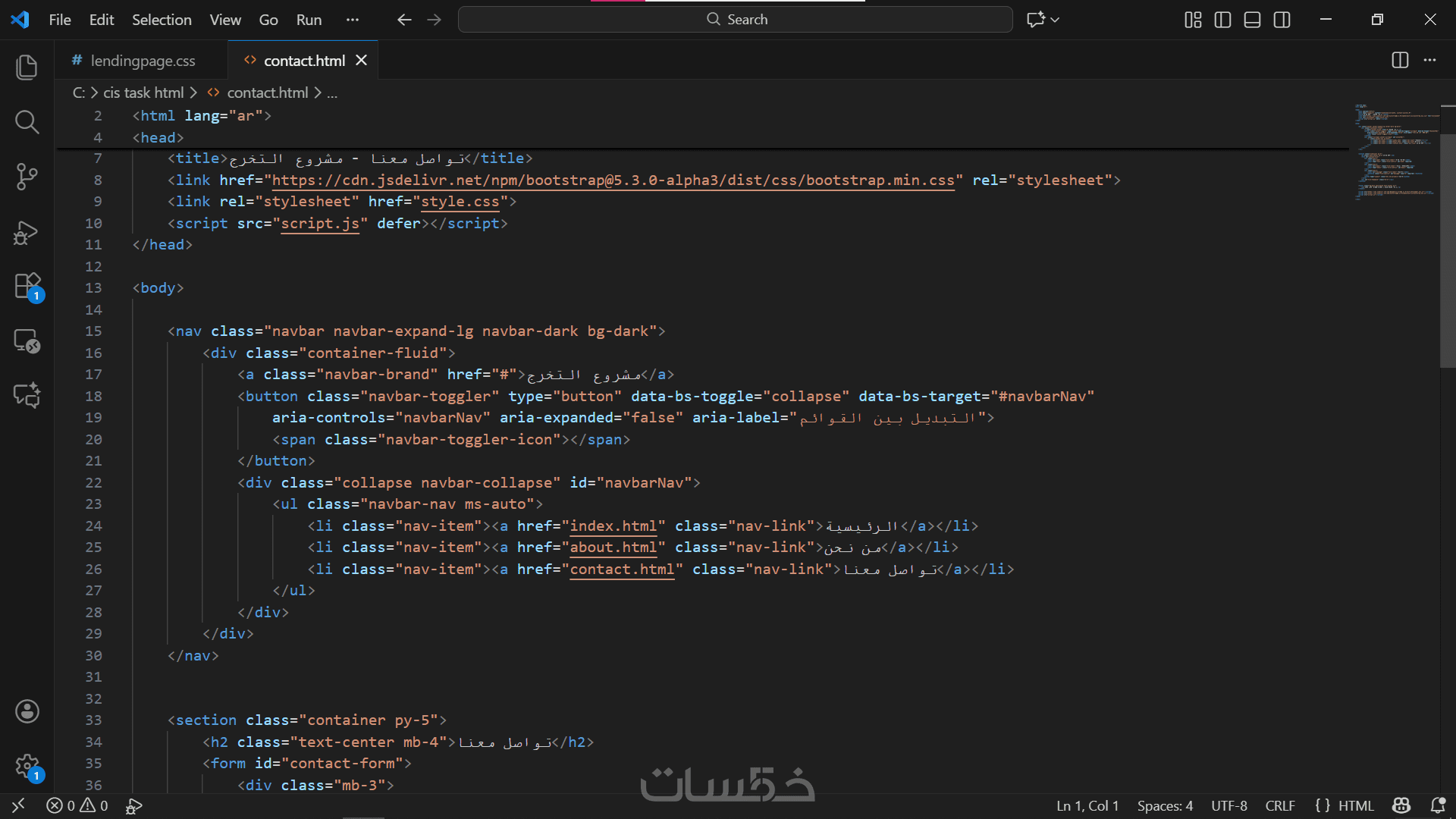This screenshot has width=1456, height=819.
Task: Toggle the Secondary Side Bar layout button
Action: pyautogui.click(x=1282, y=20)
